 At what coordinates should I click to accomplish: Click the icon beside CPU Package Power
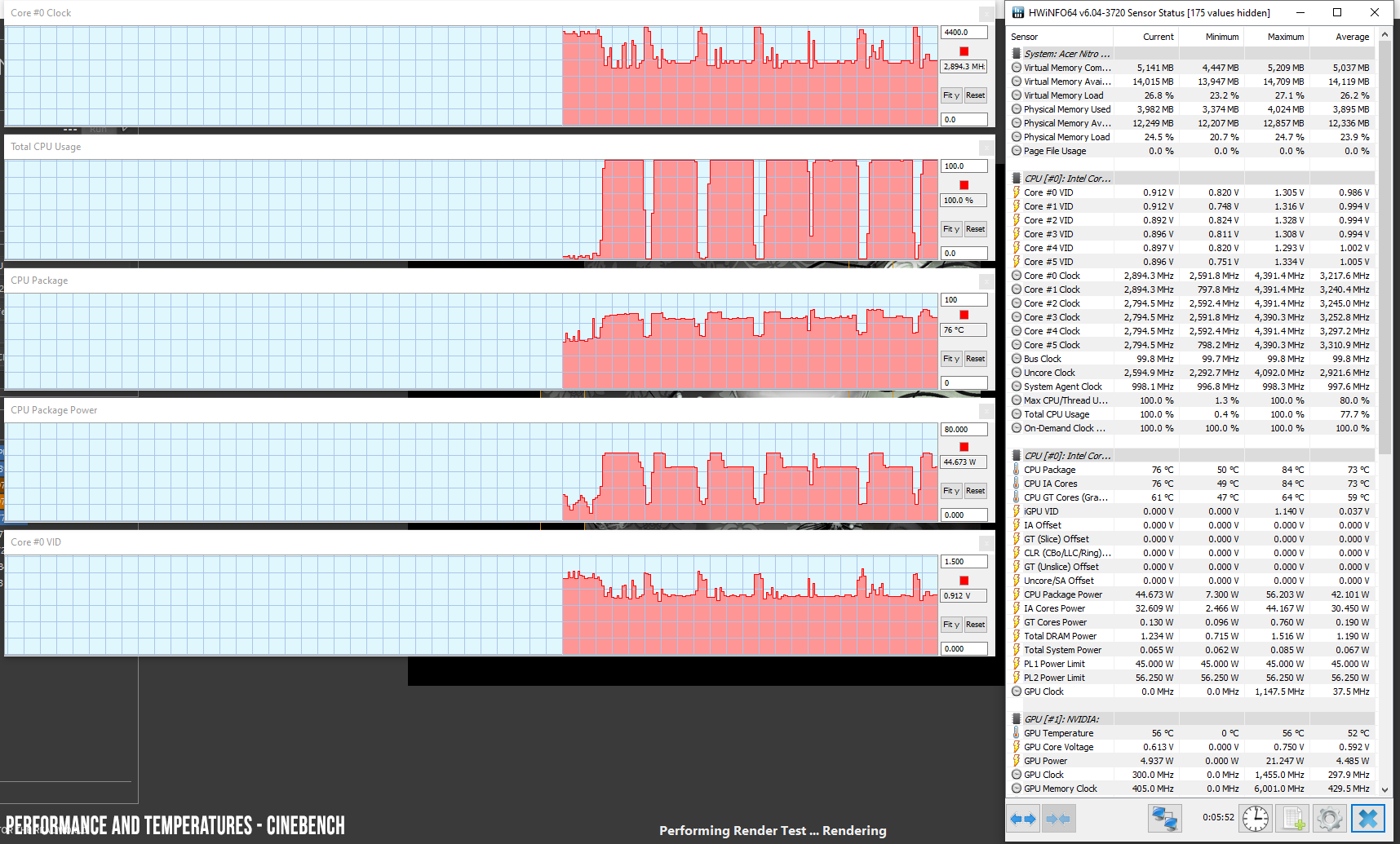tap(1016, 594)
